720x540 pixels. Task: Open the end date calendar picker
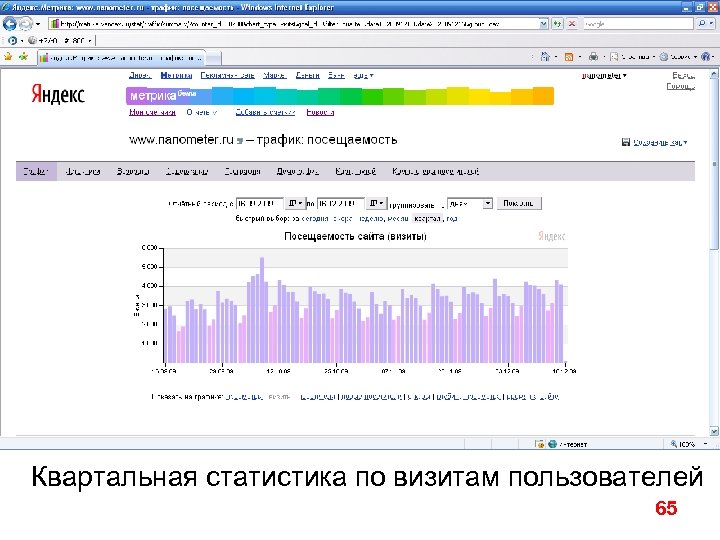pyautogui.click(x=376, y=203)
